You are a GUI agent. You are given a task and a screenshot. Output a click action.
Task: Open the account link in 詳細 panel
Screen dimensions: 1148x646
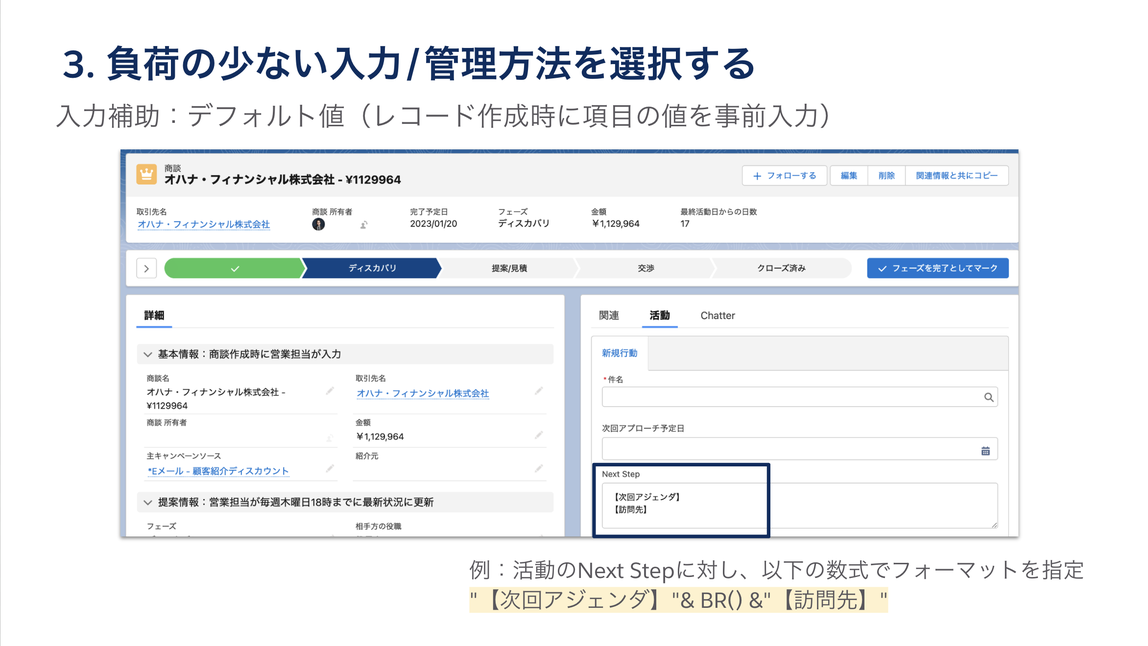point(422,393)
